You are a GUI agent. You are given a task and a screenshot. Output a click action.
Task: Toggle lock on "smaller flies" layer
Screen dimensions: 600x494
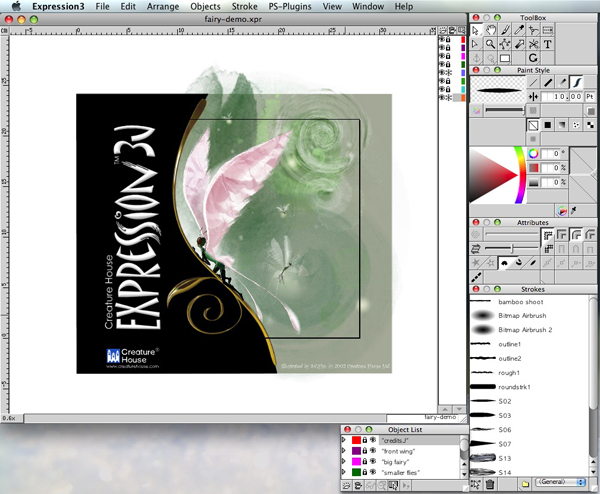pos(365,472)
